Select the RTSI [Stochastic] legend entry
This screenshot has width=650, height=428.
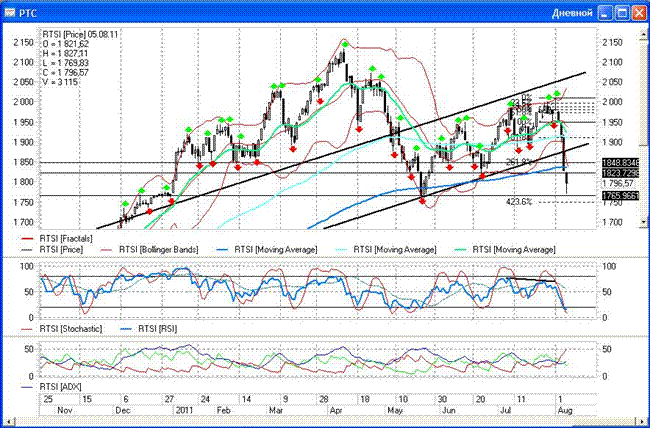pos(71,328)
